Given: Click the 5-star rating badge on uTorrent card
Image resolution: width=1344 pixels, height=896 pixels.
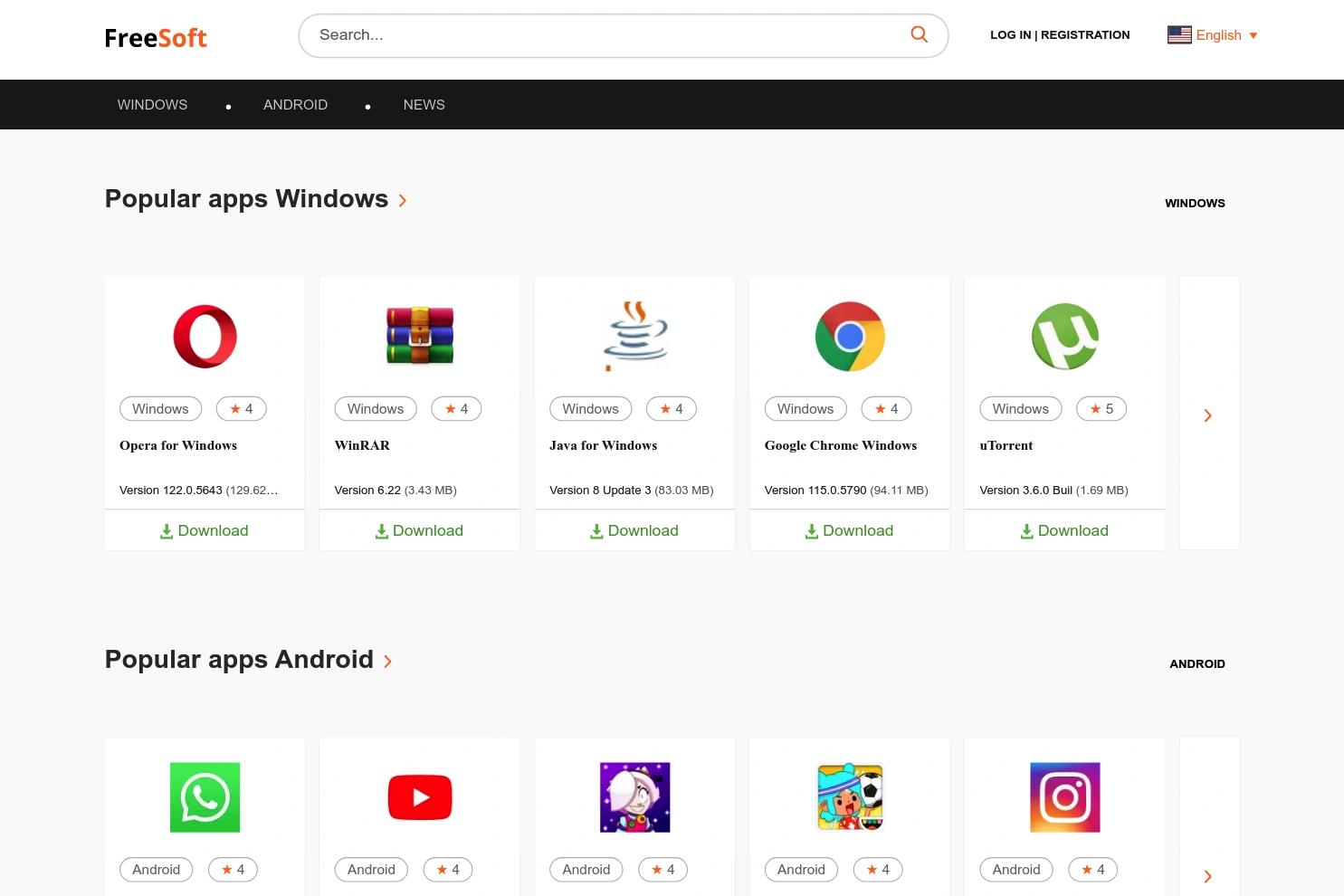Looking at the screenshot, I should coord(1101,409).
